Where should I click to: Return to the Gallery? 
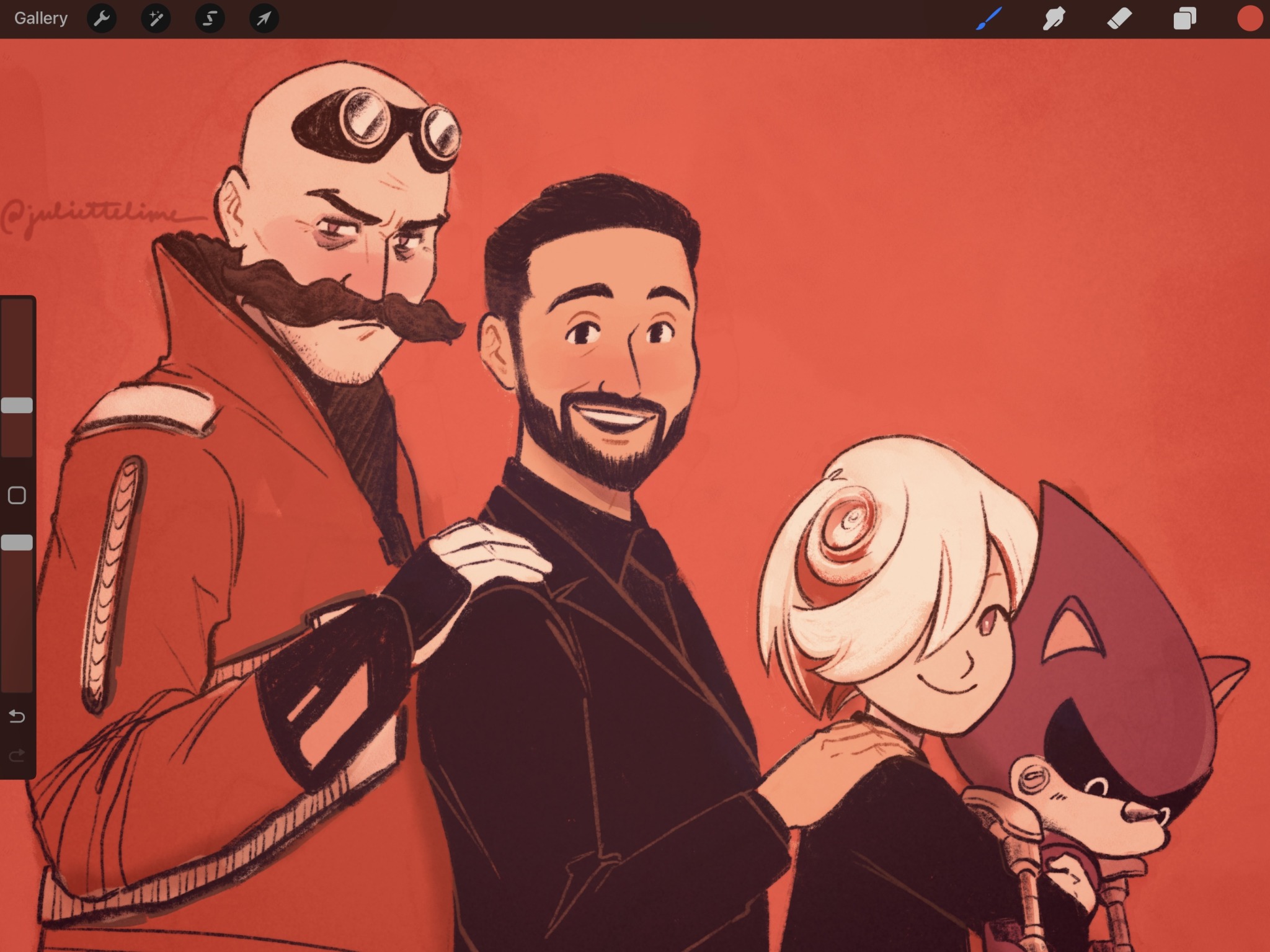(41, 19)
